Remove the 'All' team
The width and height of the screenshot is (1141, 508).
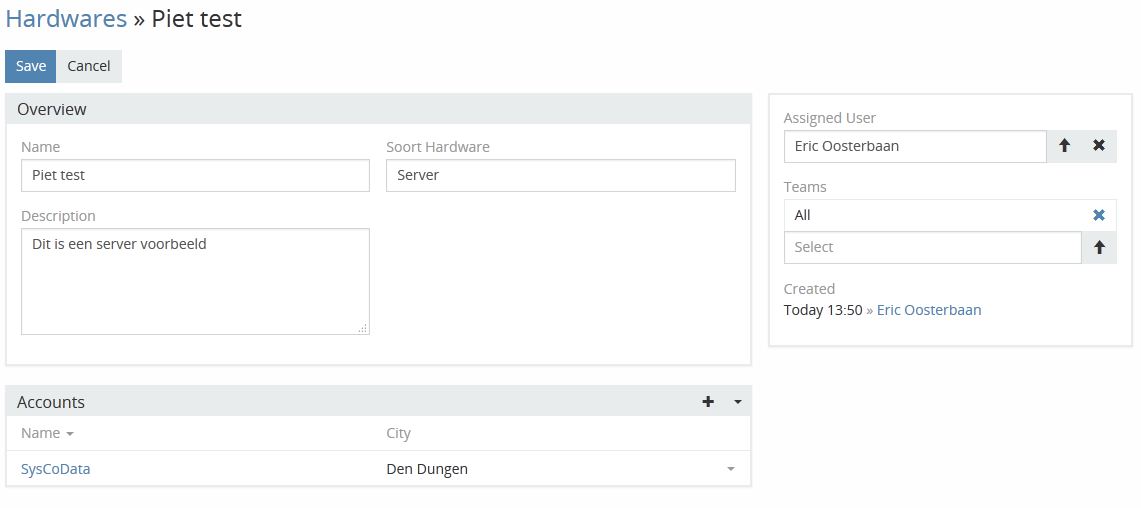pos(1099,215)
